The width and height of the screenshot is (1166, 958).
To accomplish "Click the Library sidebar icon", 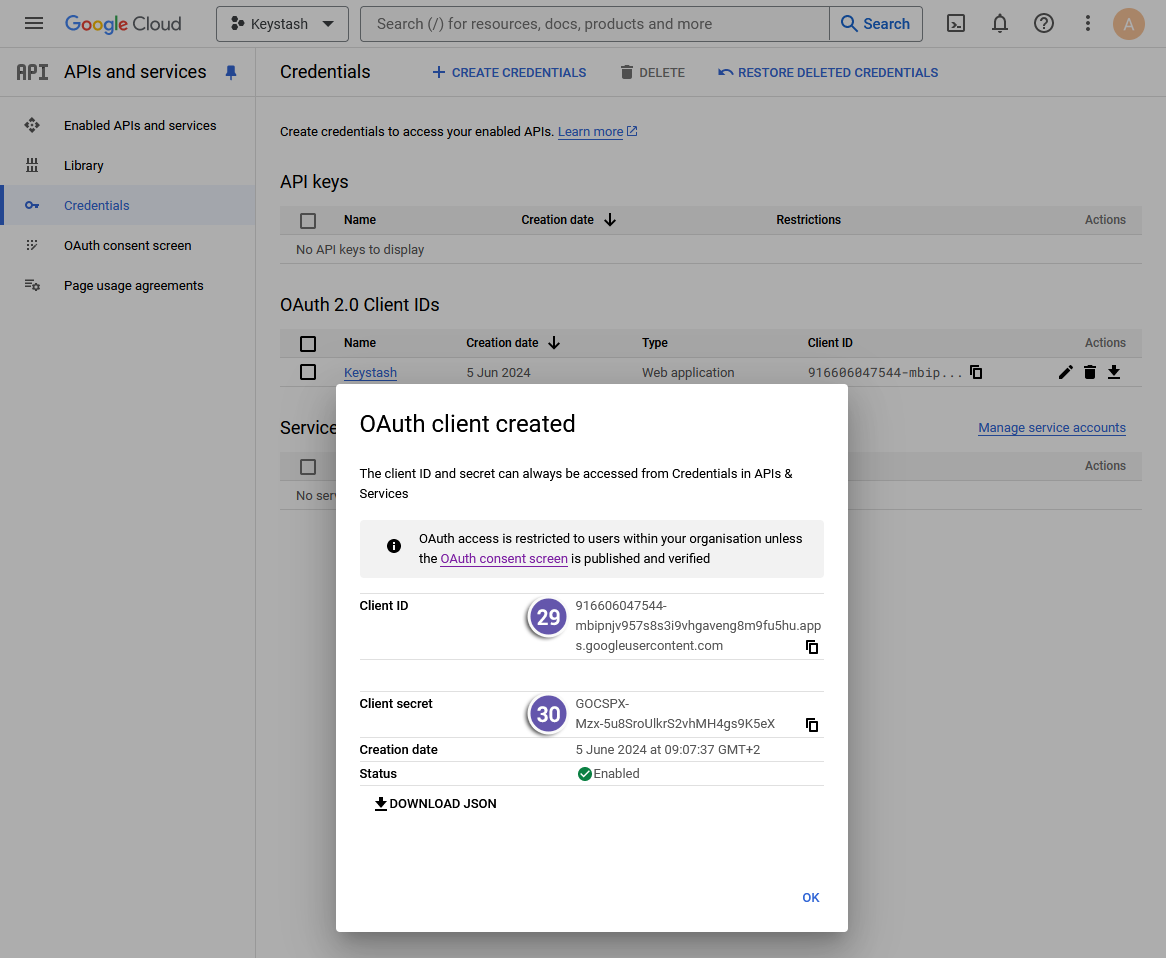I will point(32,165).
